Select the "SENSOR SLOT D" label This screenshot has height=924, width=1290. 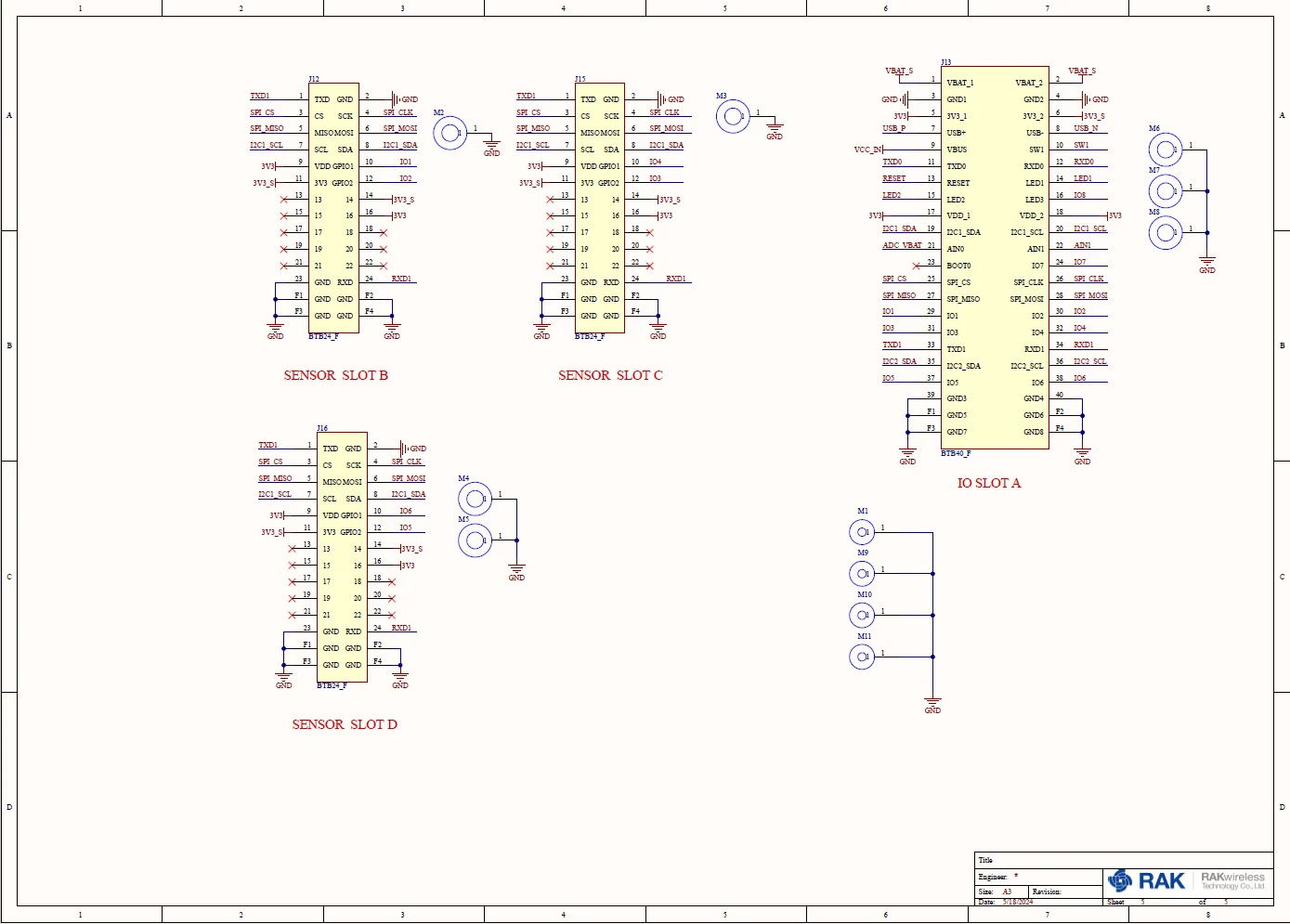tap(345, 724)
